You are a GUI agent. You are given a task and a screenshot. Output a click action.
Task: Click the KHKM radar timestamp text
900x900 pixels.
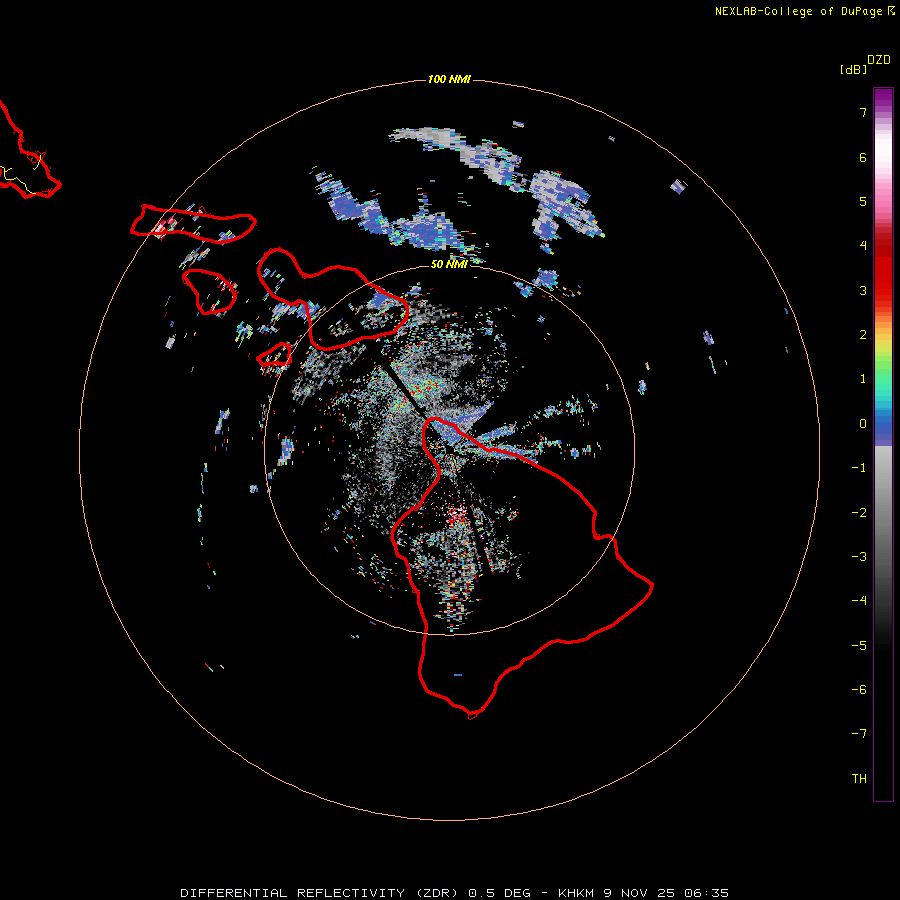[643, 893]
